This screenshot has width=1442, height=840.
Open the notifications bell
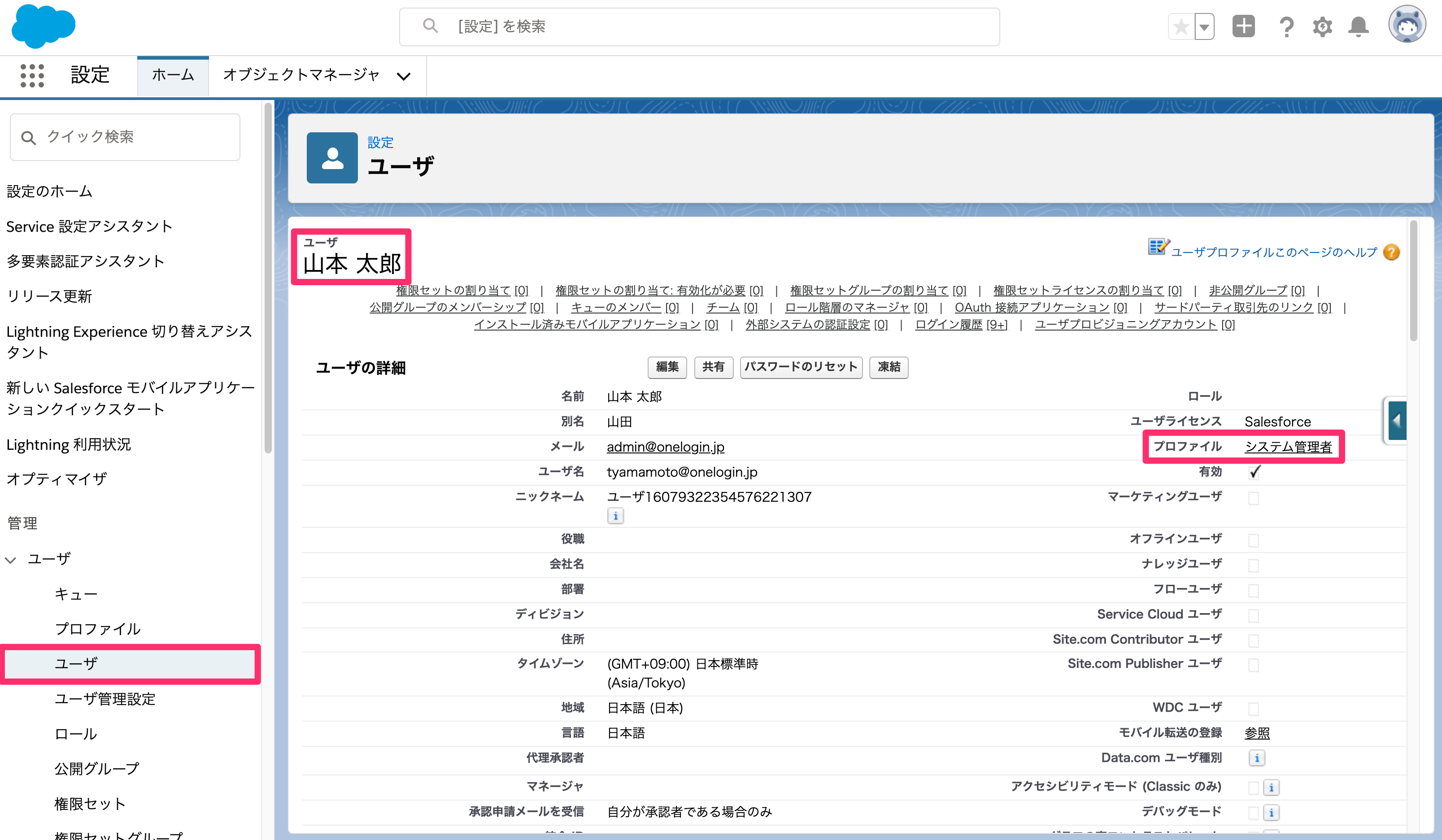1359,26
